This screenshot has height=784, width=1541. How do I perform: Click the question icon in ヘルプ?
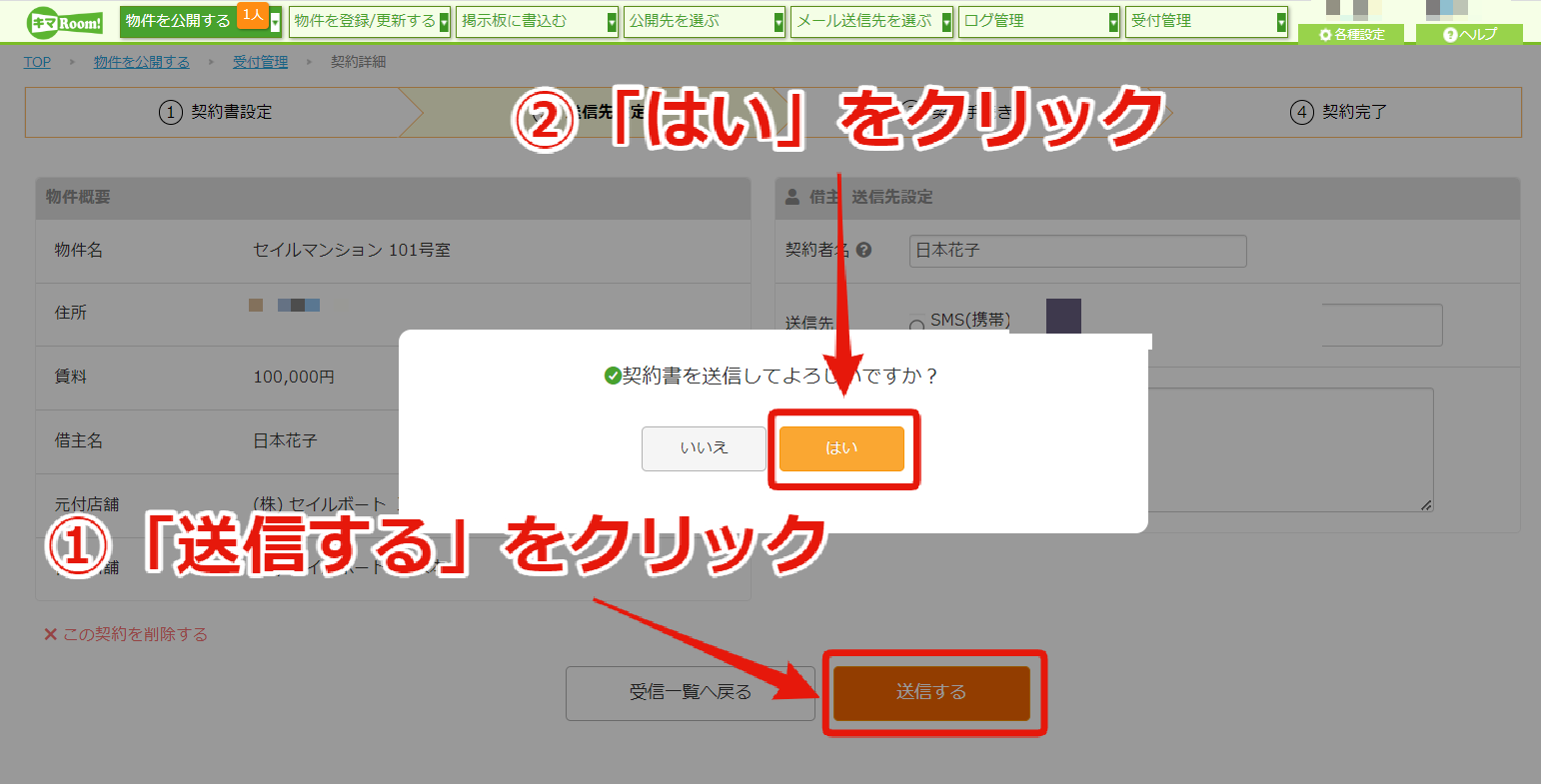[x=1450, y=35]
